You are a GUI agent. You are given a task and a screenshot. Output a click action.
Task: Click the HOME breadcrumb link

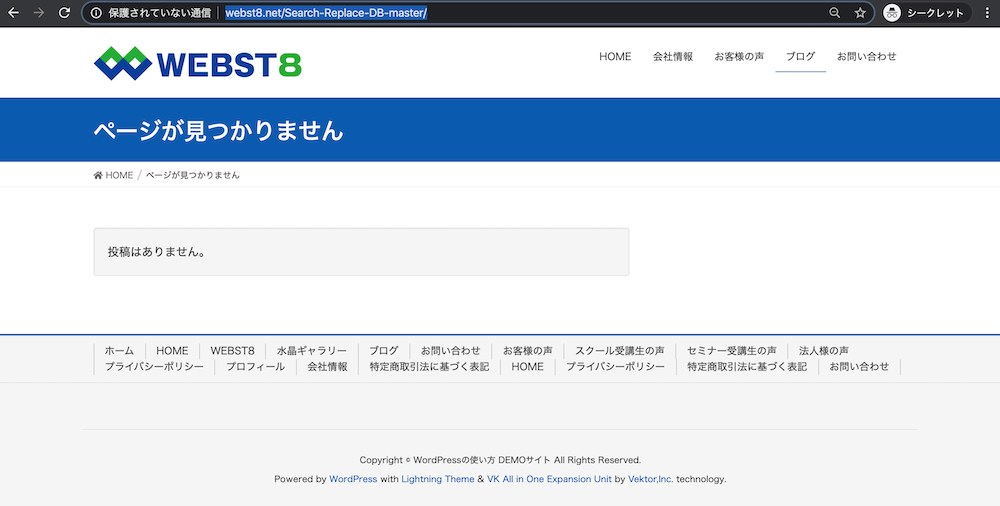(119, 175)
